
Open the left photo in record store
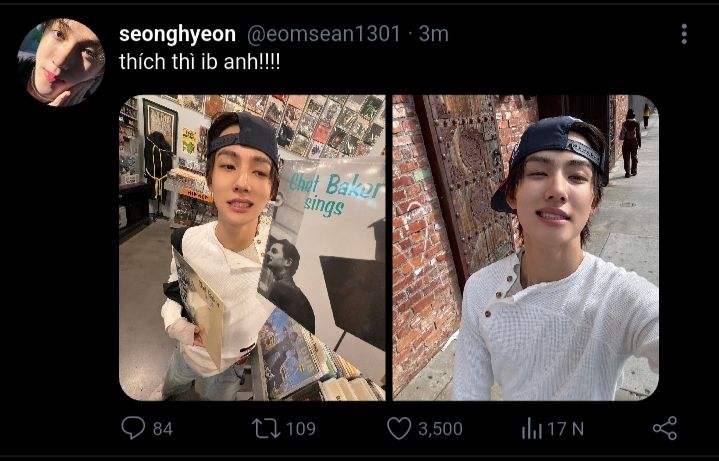[x=252, y=248]
